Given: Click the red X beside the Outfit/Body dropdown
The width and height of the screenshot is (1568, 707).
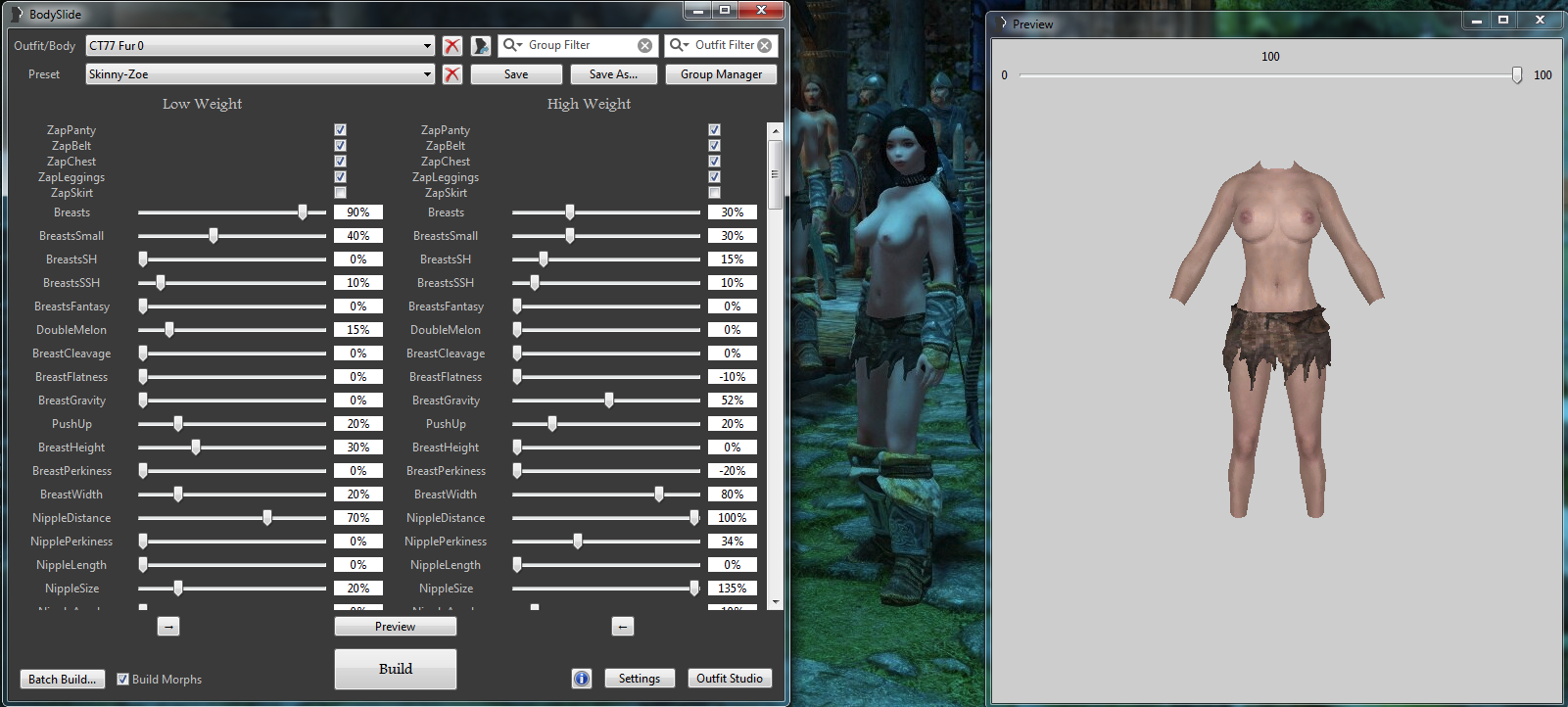Looking at the screenshot, I should 451,46.
